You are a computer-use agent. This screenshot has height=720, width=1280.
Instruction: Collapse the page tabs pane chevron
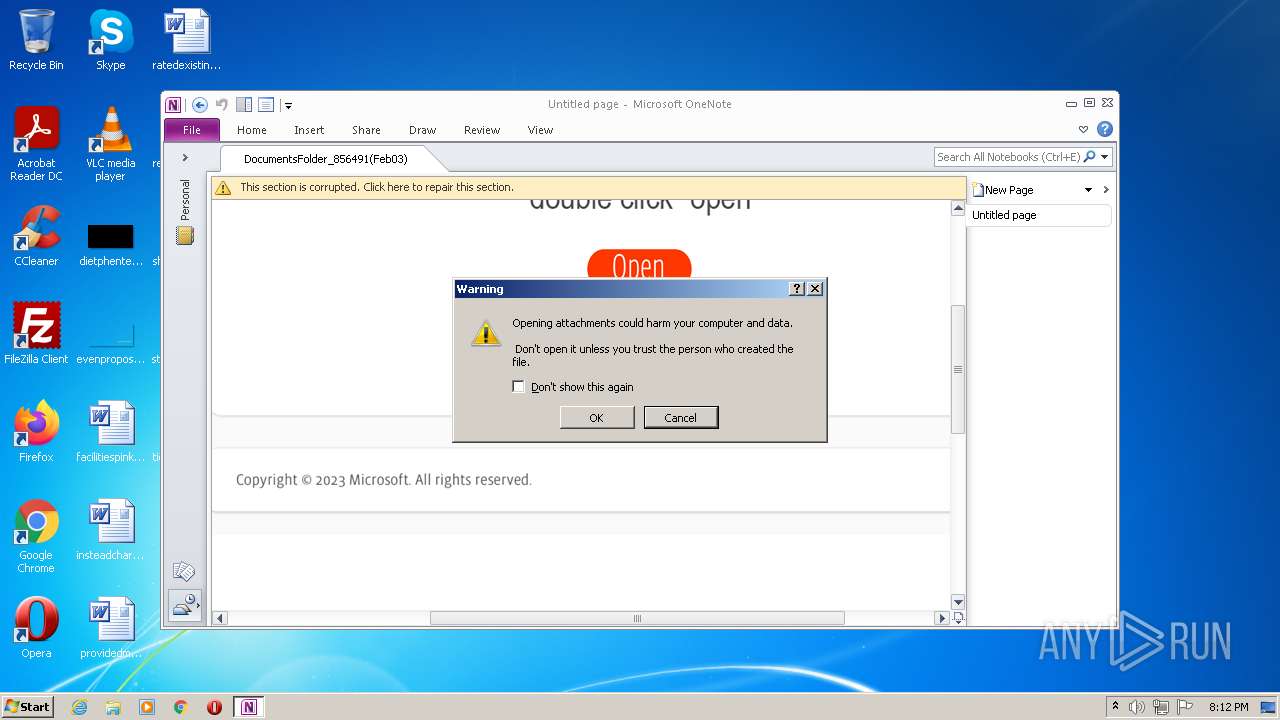click(1106, 190)
